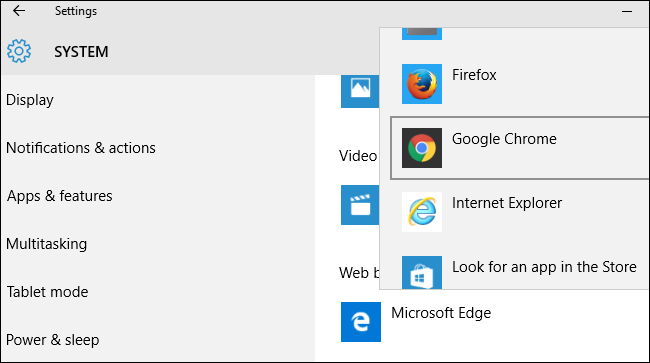Click the System settings gear icon
Image resolution: width=650 pixels, height=363 pixels.
(19, 51)
